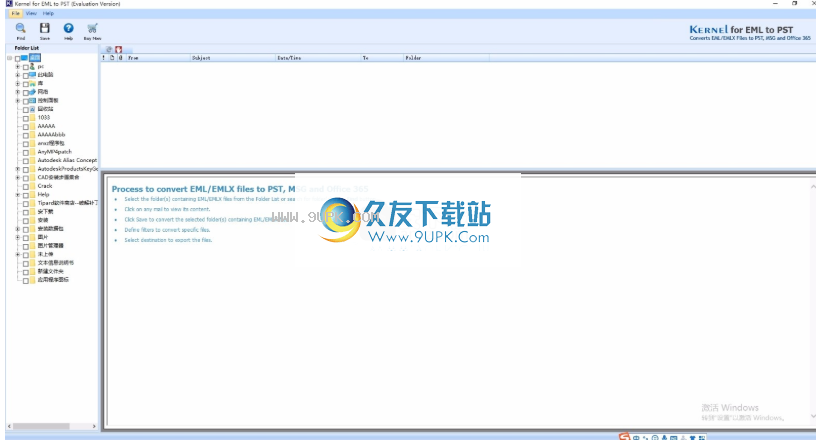Screen dimensions: 816x440
Task: Click the folder icon beside AAAAA
Action: tap(33, 126)
